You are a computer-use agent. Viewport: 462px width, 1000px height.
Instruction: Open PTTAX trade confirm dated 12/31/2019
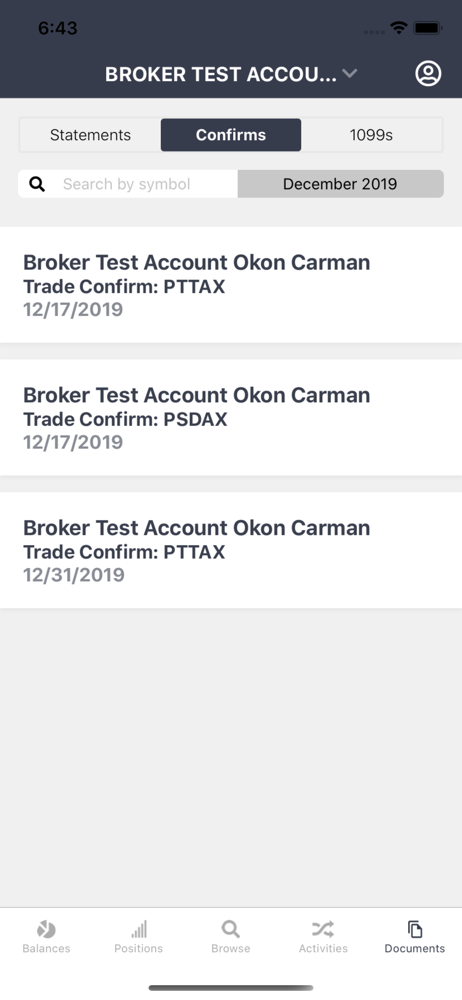pos(231,550)
